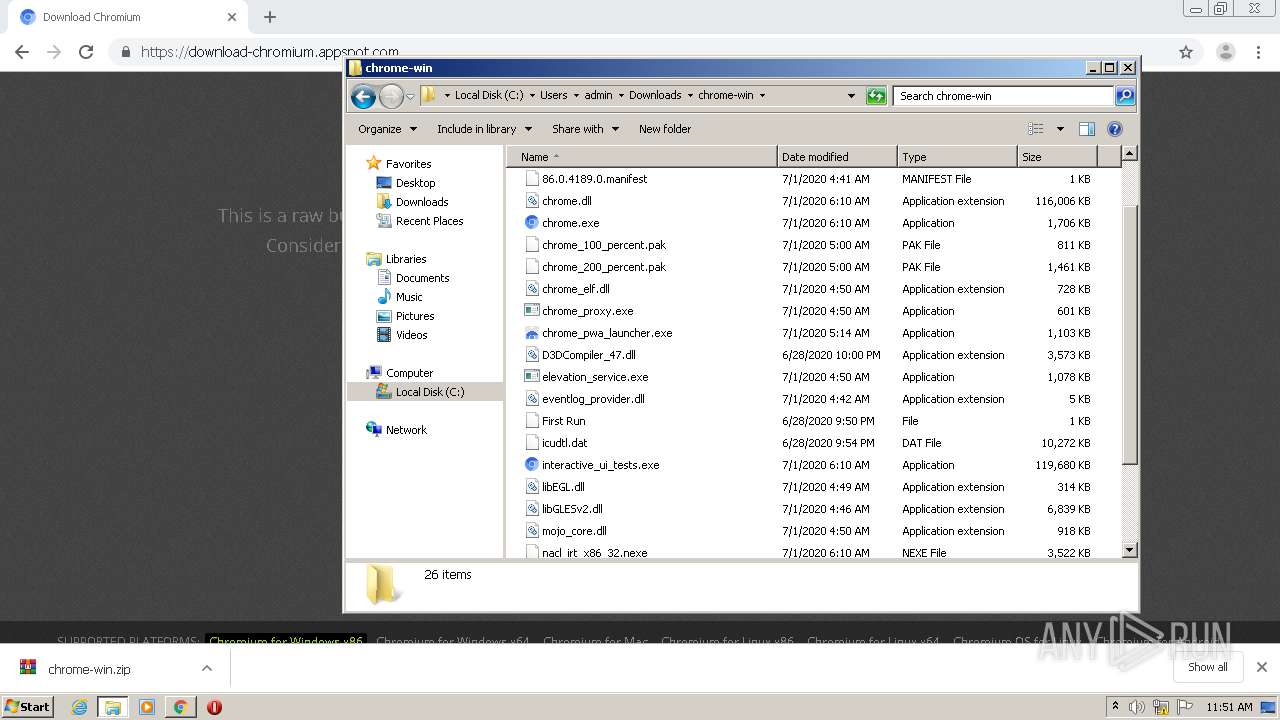Select the chrome_proxy.exe file icon
1280x720 pixels.
532,311
